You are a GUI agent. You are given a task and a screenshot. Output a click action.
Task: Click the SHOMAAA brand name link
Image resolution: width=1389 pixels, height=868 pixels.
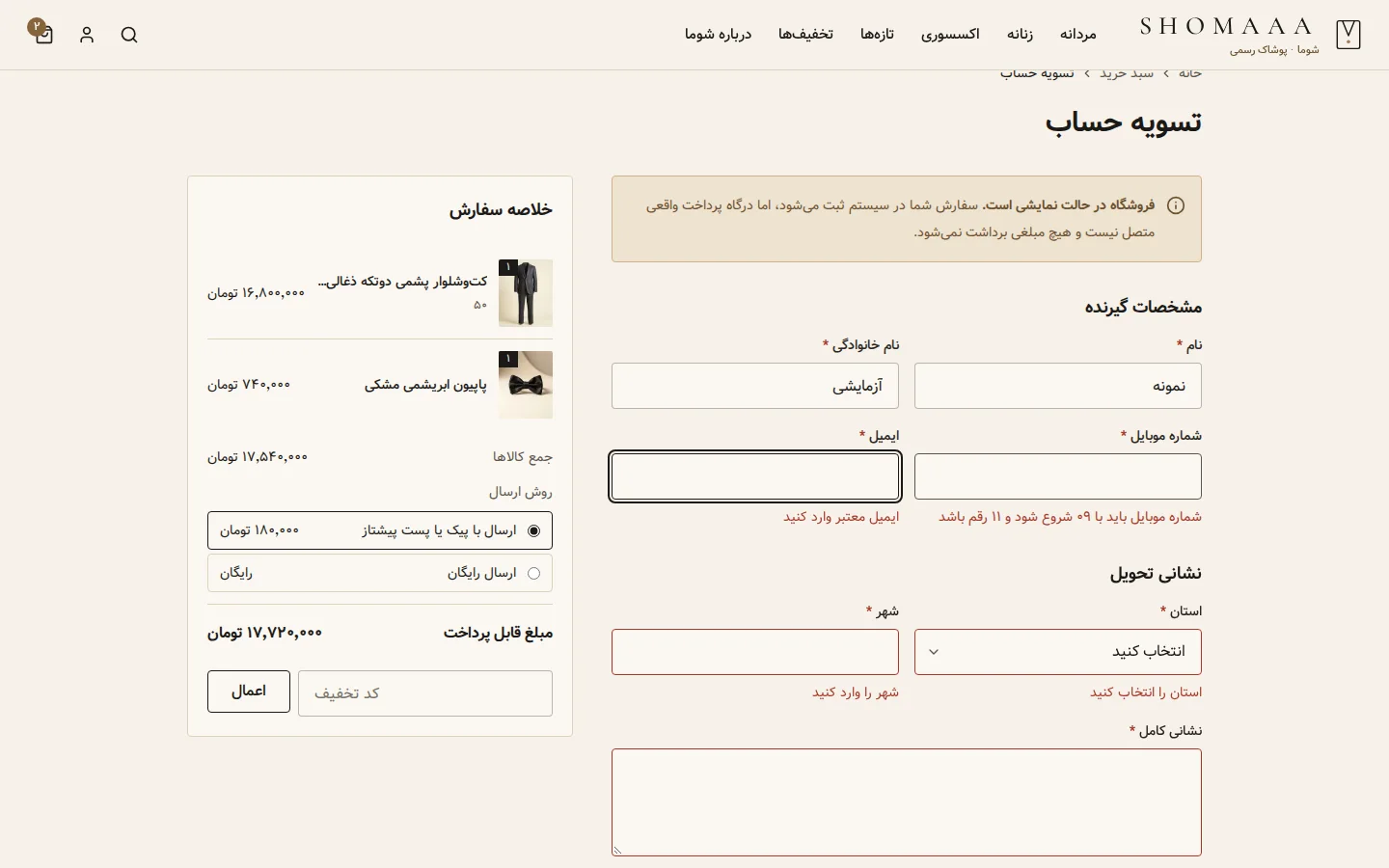pos(1227,26)
